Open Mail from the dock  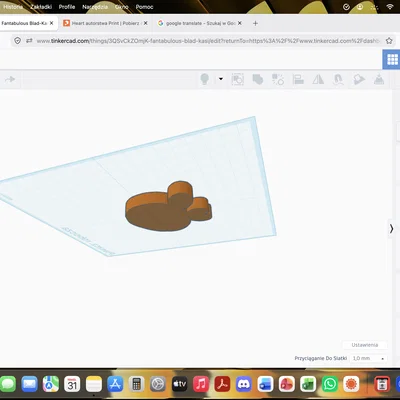29,384
